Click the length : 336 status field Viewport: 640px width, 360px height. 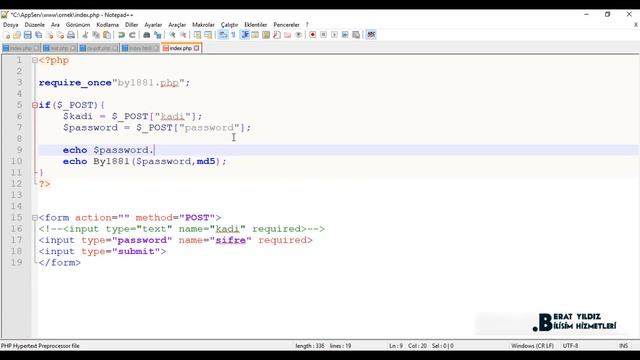tap(310, 346)
